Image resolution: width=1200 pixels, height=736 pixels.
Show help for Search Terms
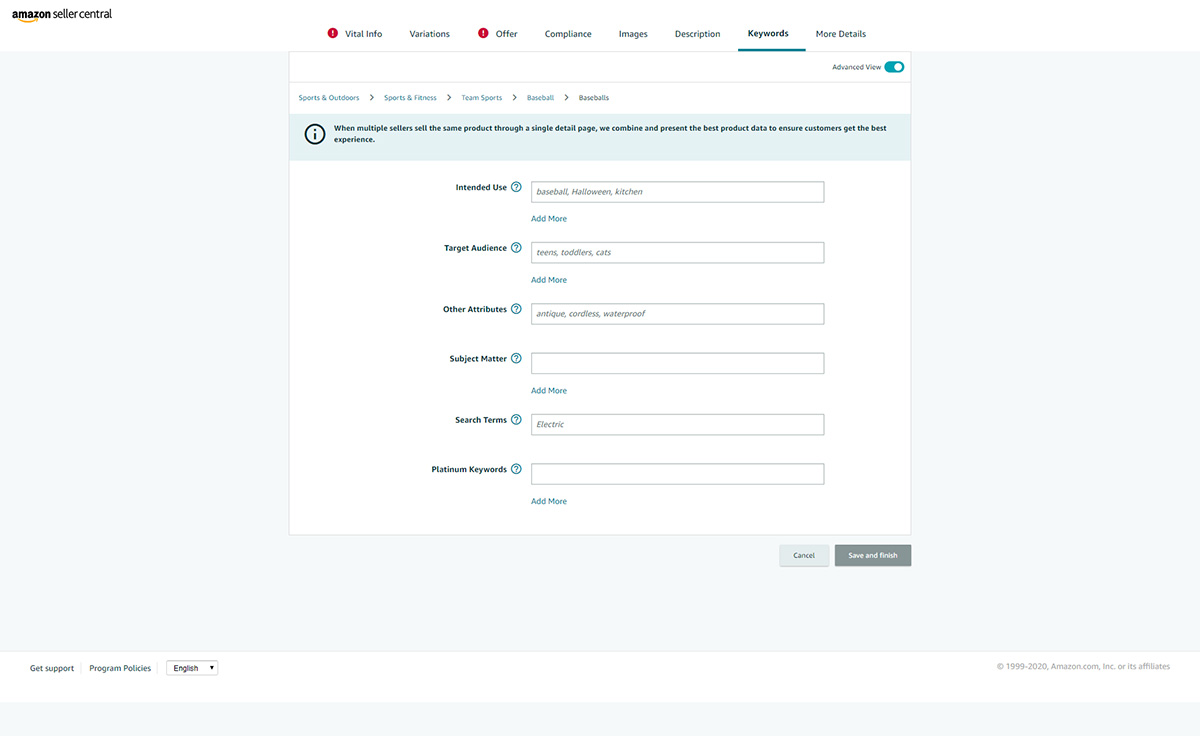(516, 420)
